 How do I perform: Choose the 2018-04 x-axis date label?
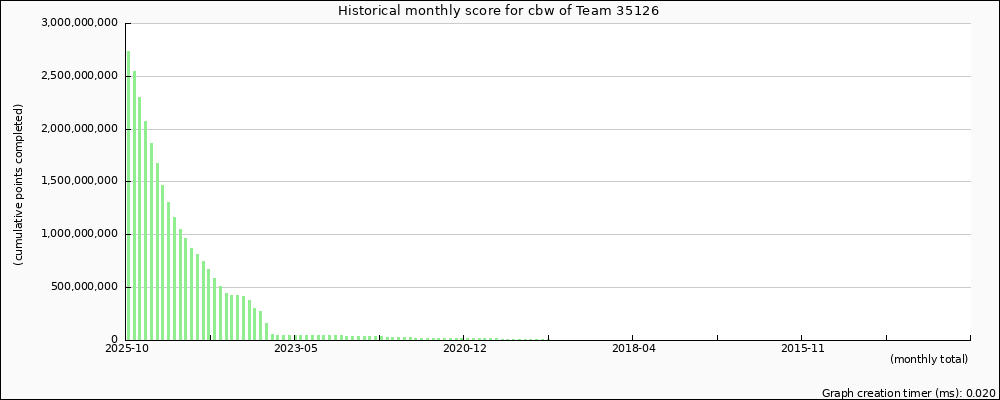point(633,349)
